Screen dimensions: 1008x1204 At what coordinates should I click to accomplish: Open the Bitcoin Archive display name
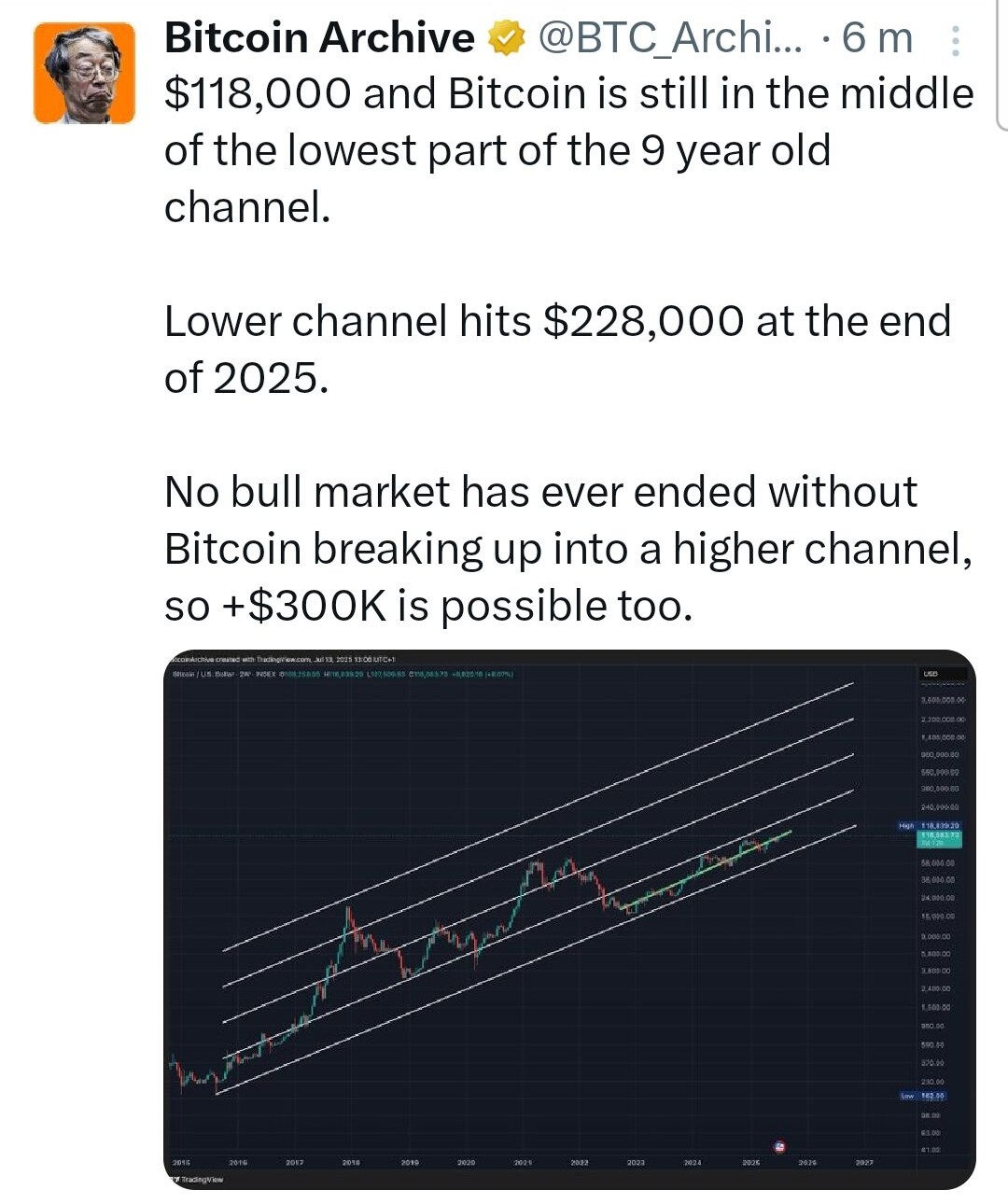click(319, 38)
